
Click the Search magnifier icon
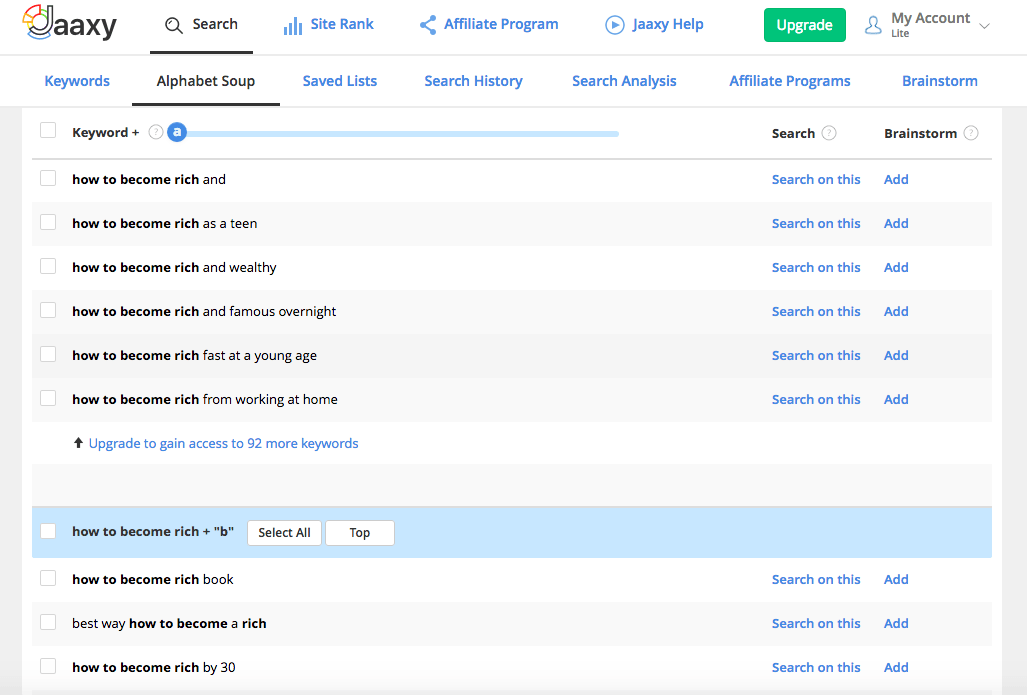tap(174, 26)
